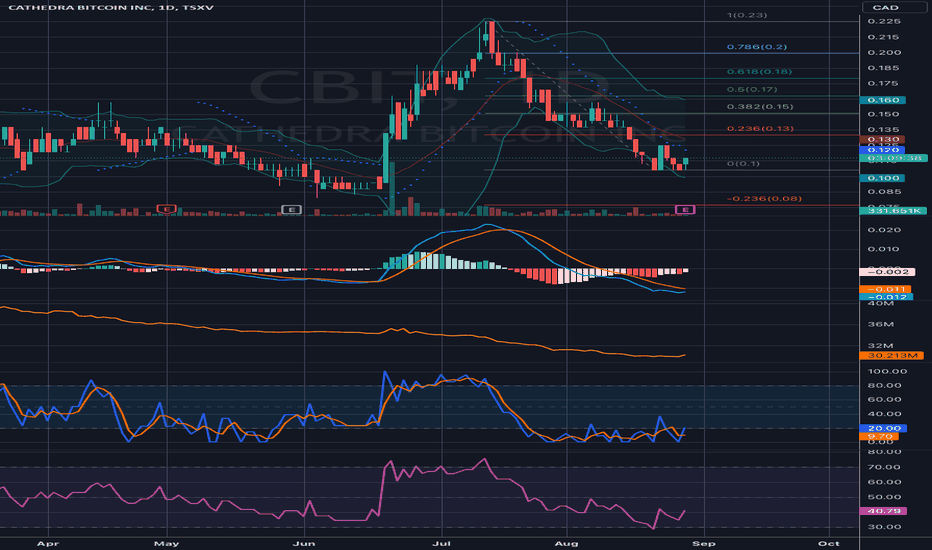Click the orange 9.70 stochastic value tag

(879, 436)
